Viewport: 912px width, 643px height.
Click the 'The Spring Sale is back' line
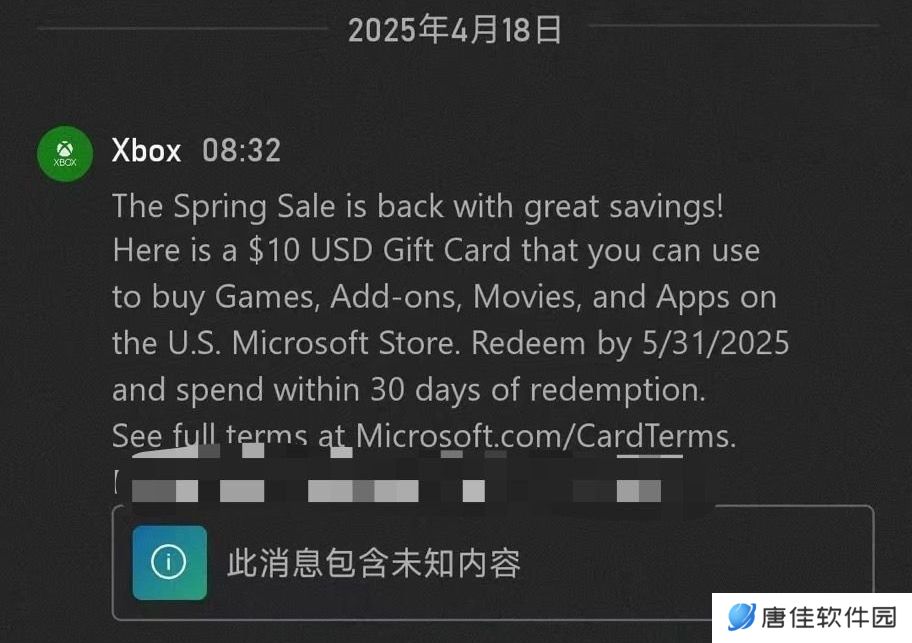coord(418,206)
